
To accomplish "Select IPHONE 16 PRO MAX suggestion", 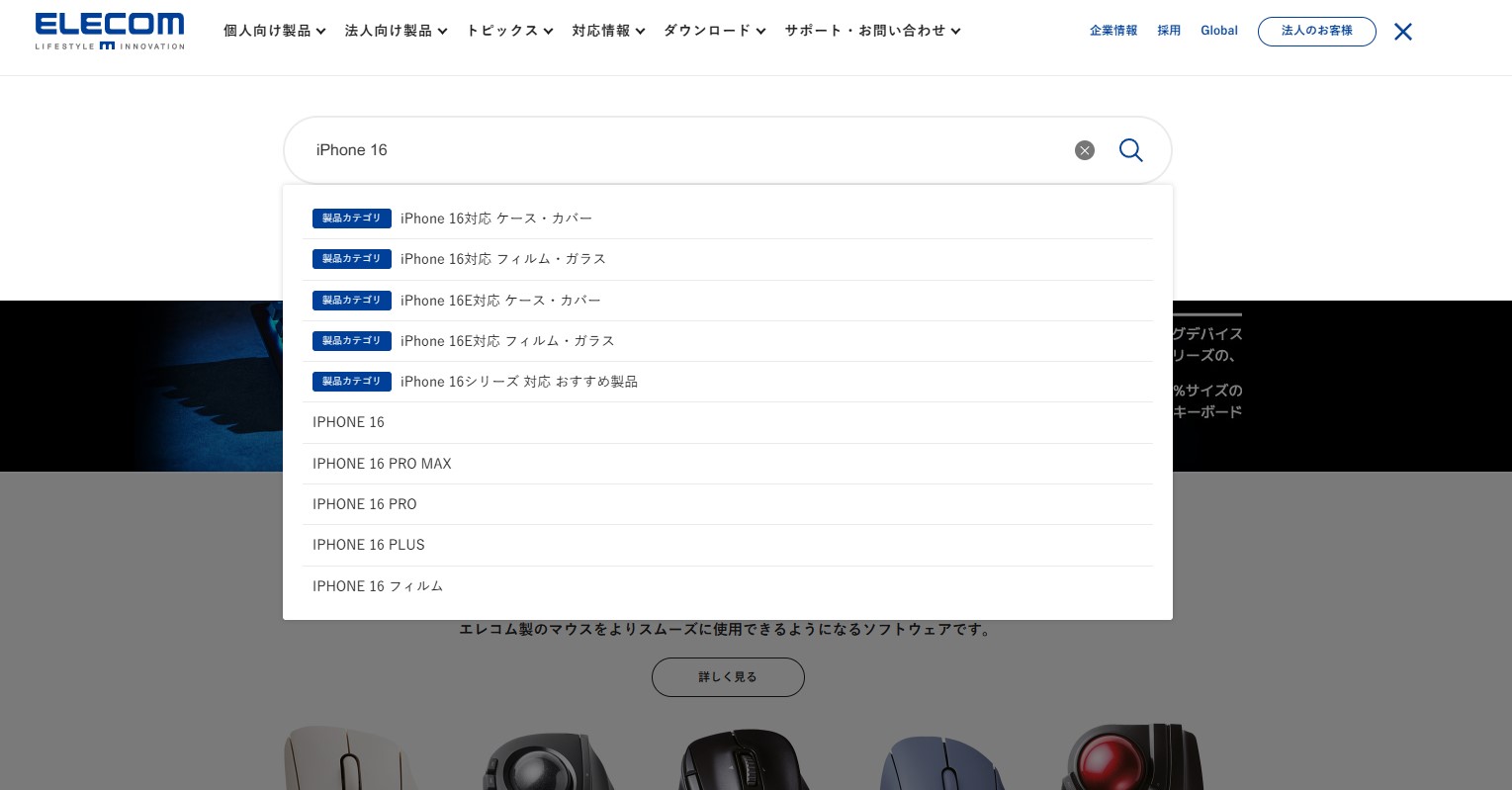I will 728,464.
